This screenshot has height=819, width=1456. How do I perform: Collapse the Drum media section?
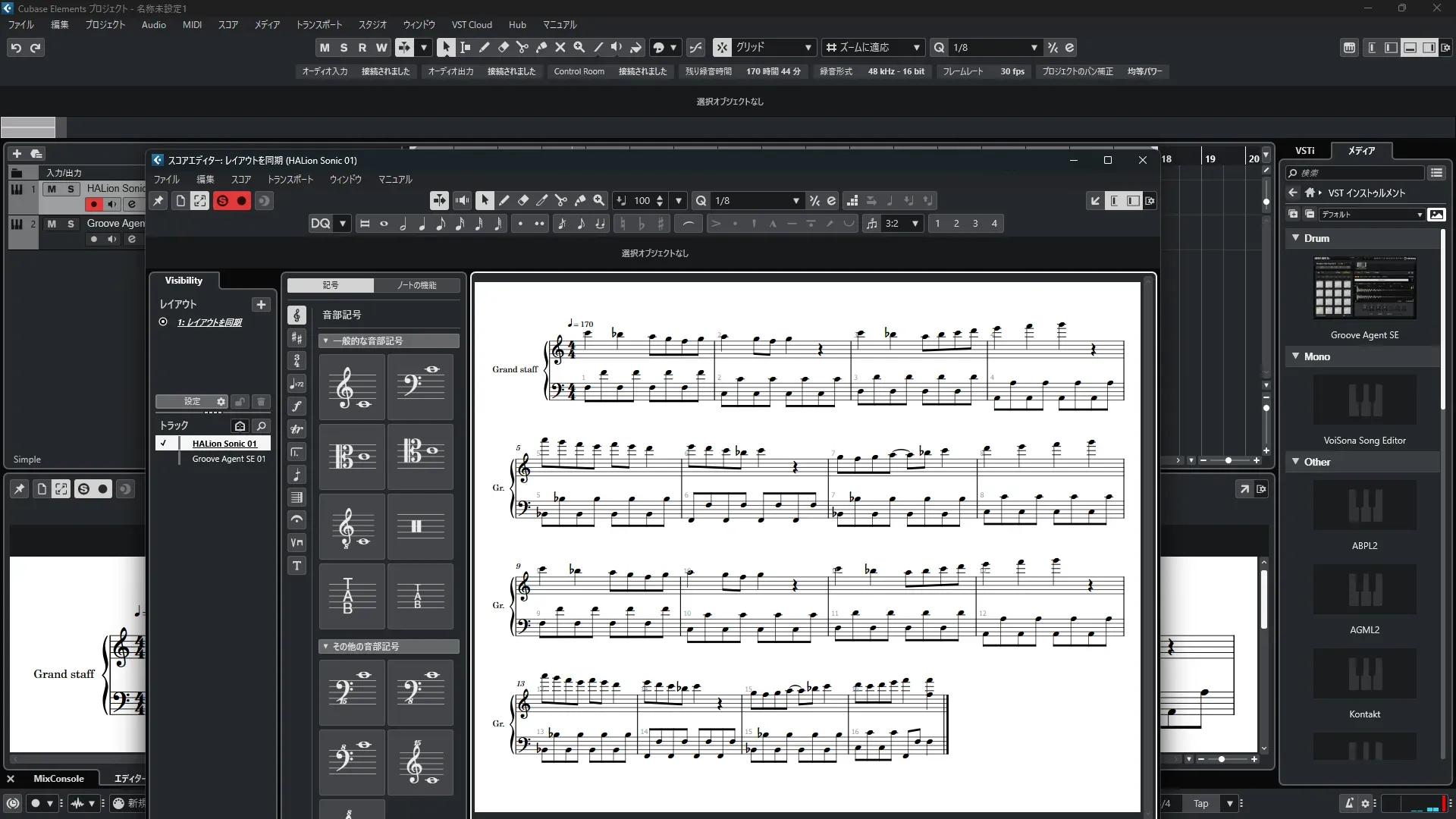pyautogui.click(x=1296, y=238)
